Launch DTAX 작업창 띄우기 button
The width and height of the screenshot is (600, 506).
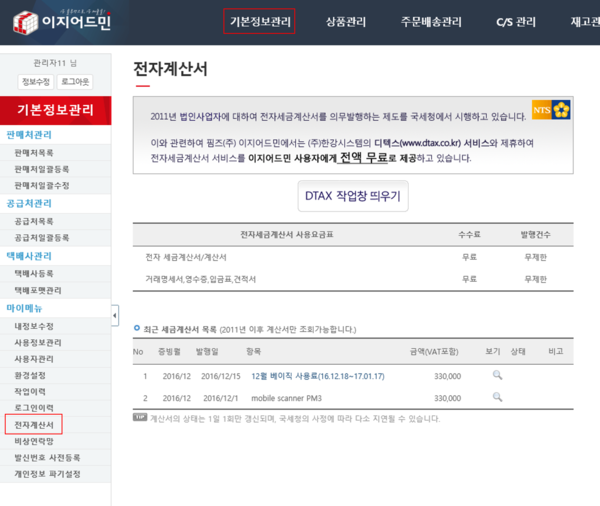tap(353, 196)
